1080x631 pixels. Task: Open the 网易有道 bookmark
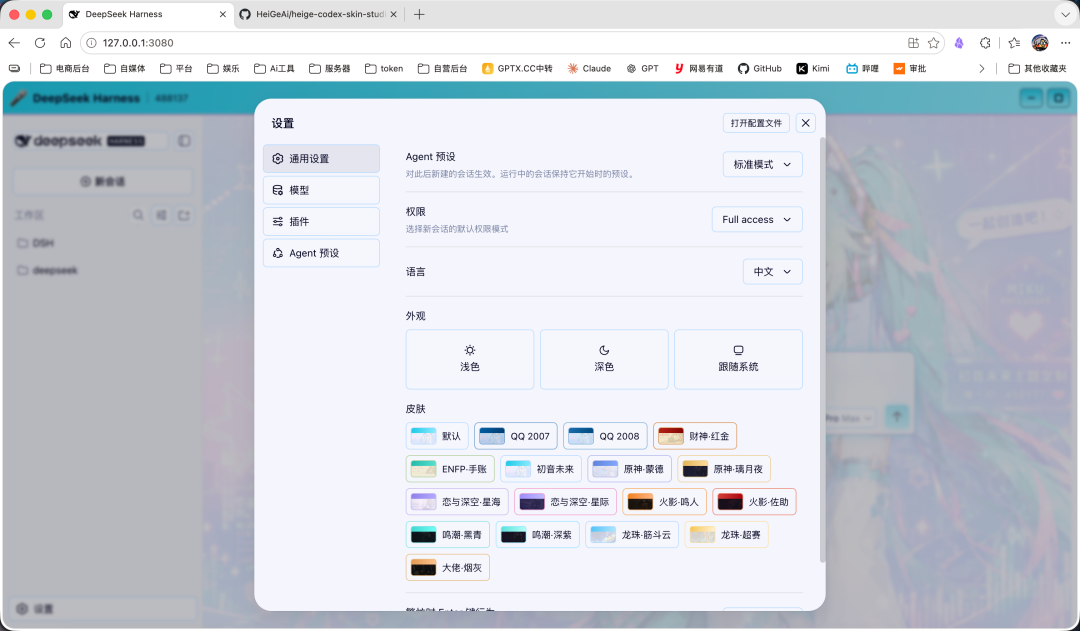tap(698, 68)
